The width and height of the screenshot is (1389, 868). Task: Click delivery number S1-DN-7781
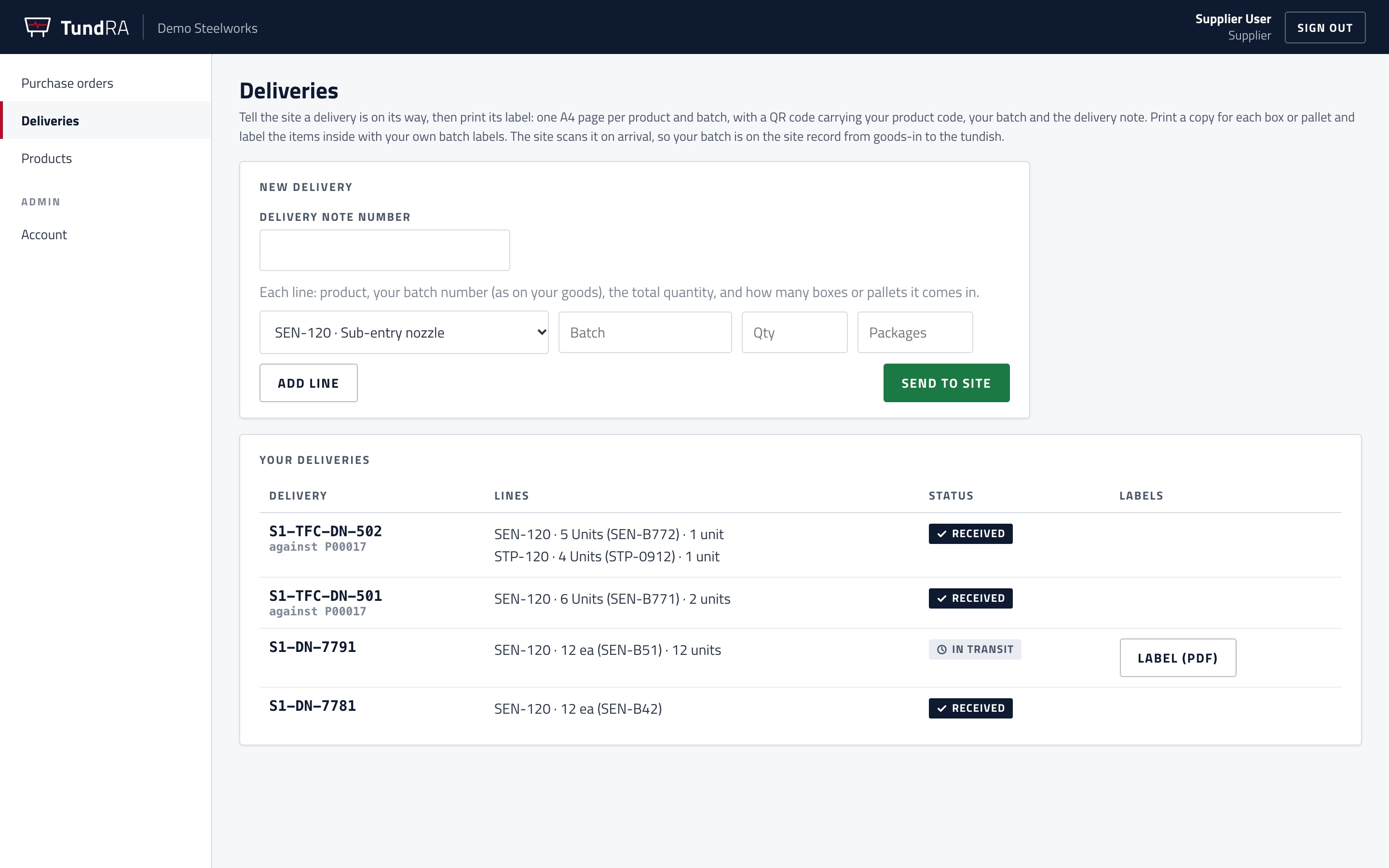click(312, 705)
